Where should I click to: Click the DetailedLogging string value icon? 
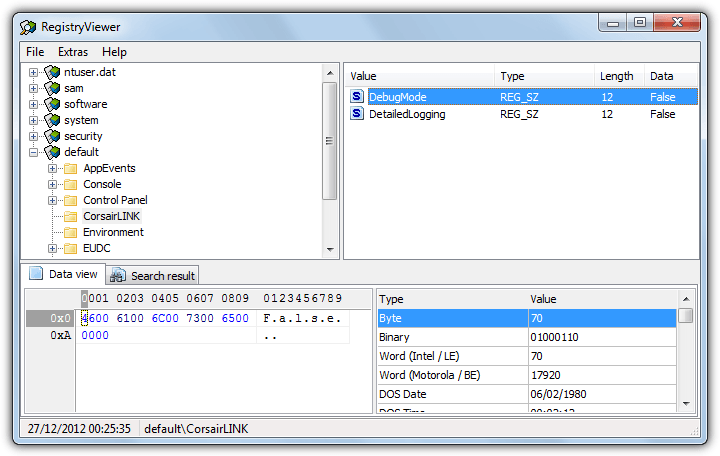tap(357, 113)
